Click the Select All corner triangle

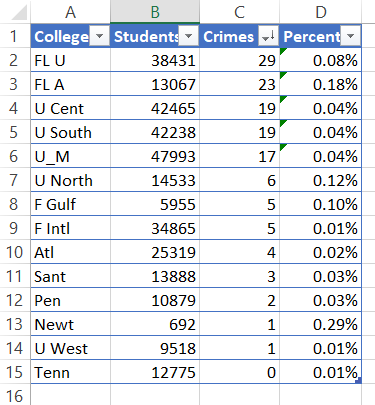pos(19,13)
